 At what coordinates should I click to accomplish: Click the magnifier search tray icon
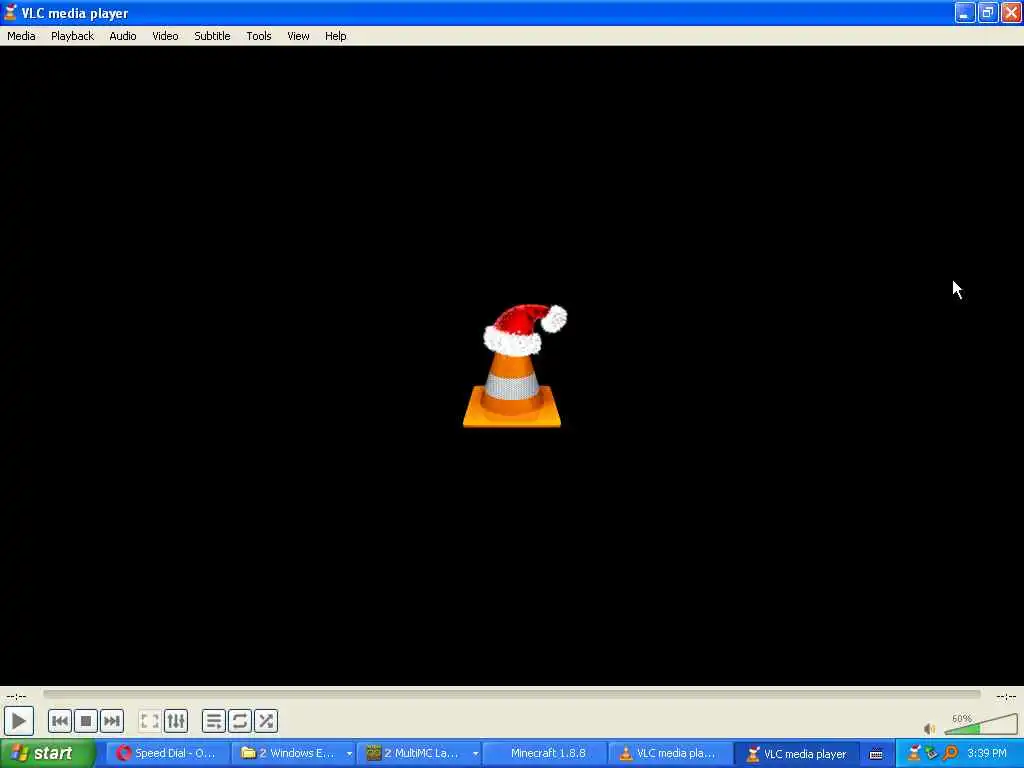coord(950,753)
